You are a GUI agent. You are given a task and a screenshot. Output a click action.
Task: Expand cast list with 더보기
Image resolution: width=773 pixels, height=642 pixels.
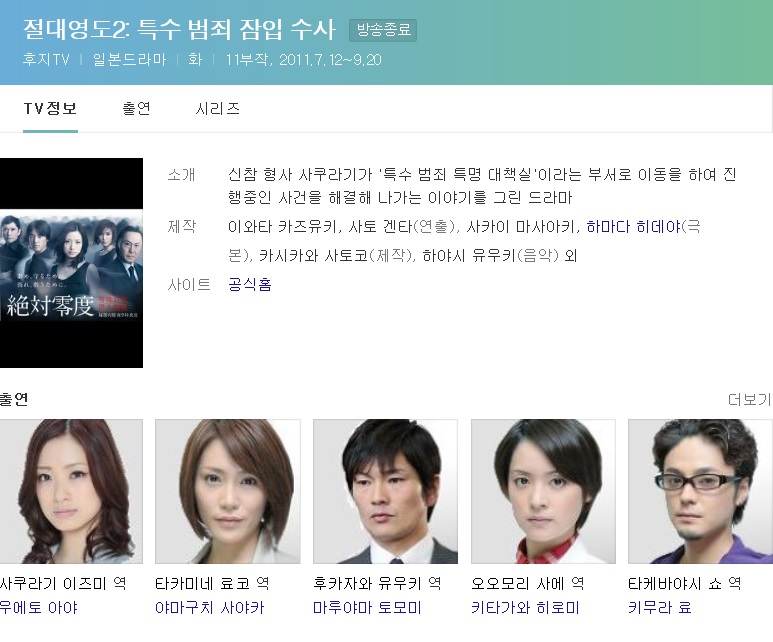tap(749, 399)
